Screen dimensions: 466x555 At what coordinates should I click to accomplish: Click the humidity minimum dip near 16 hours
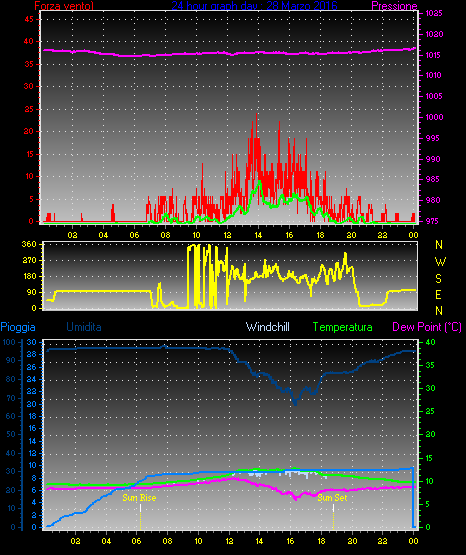(295, 402)
